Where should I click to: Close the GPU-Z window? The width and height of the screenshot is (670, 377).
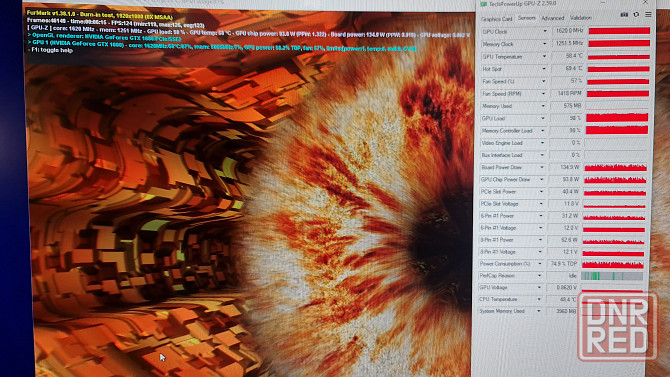coord(645,3)
